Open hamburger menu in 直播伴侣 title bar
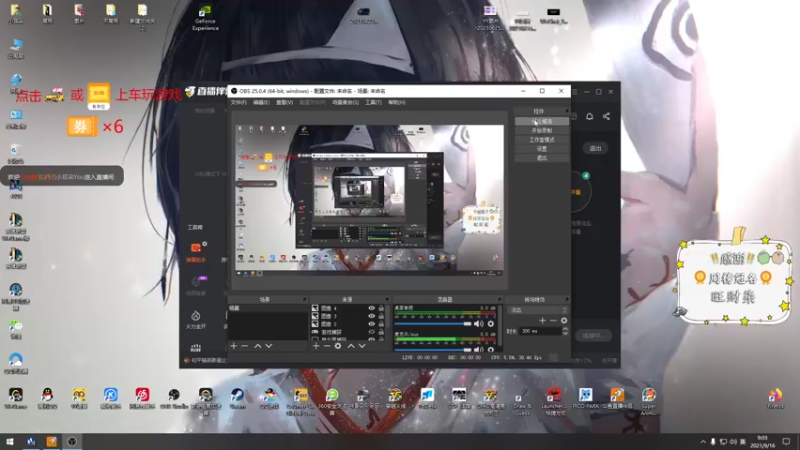800x450 pixels. point(574,92)
